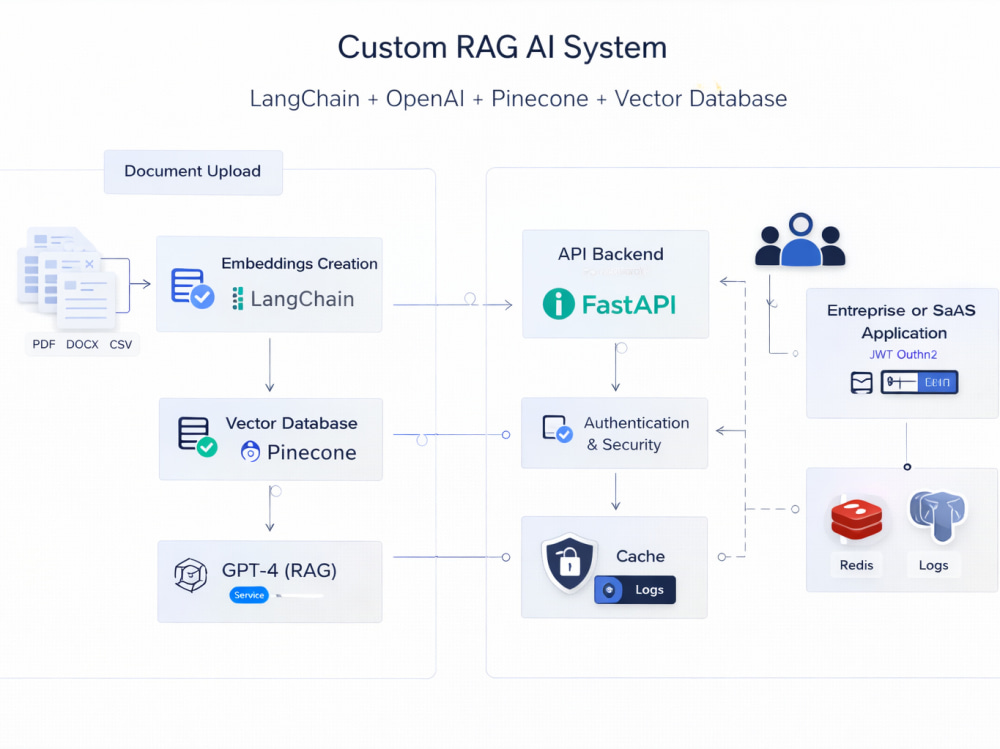This screenshot has width=1000, height=749.
Task: Click the stacked documents icon
Action: pyautogui.click(x=67, y=279)
